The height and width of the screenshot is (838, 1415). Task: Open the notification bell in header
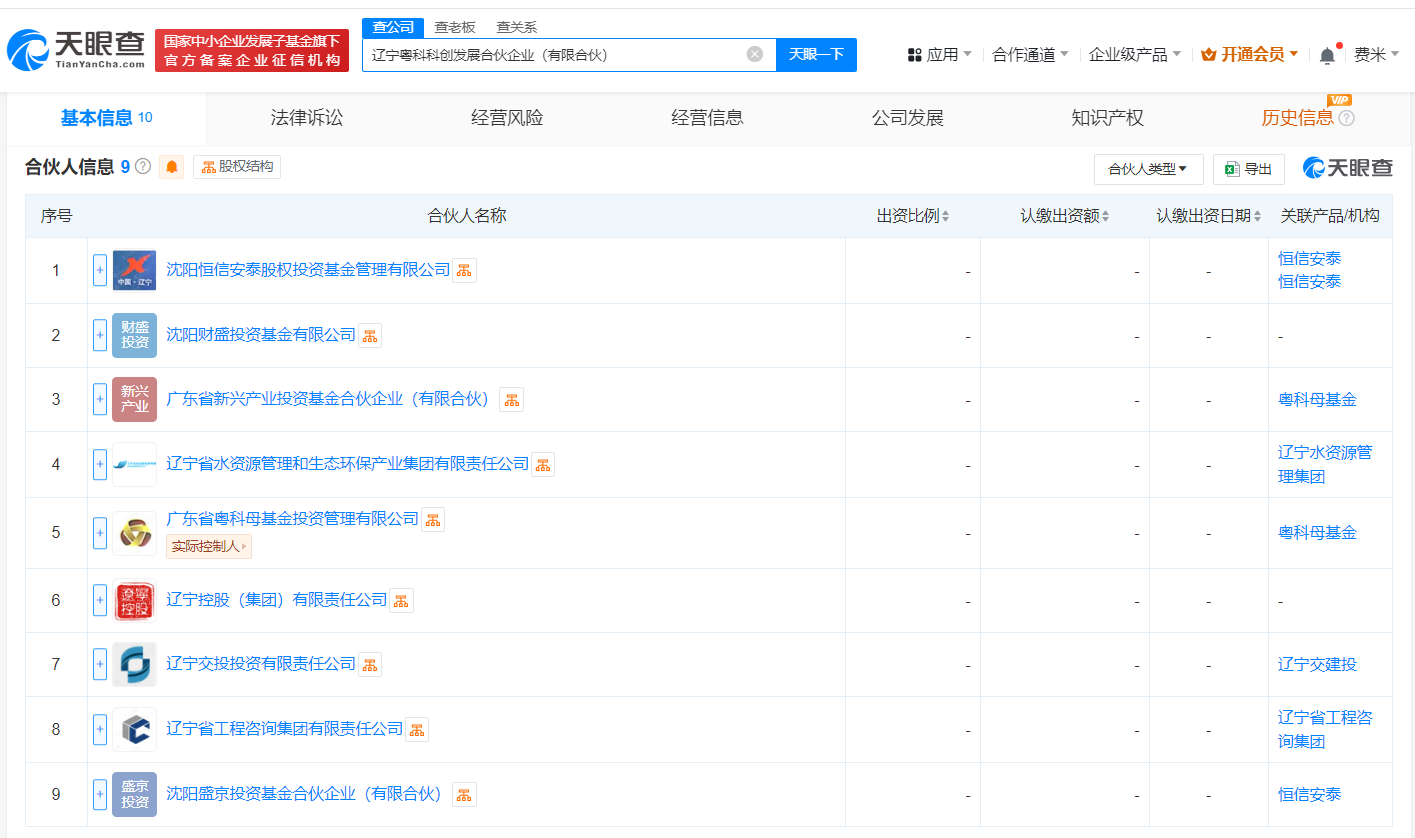point(1327,55)
